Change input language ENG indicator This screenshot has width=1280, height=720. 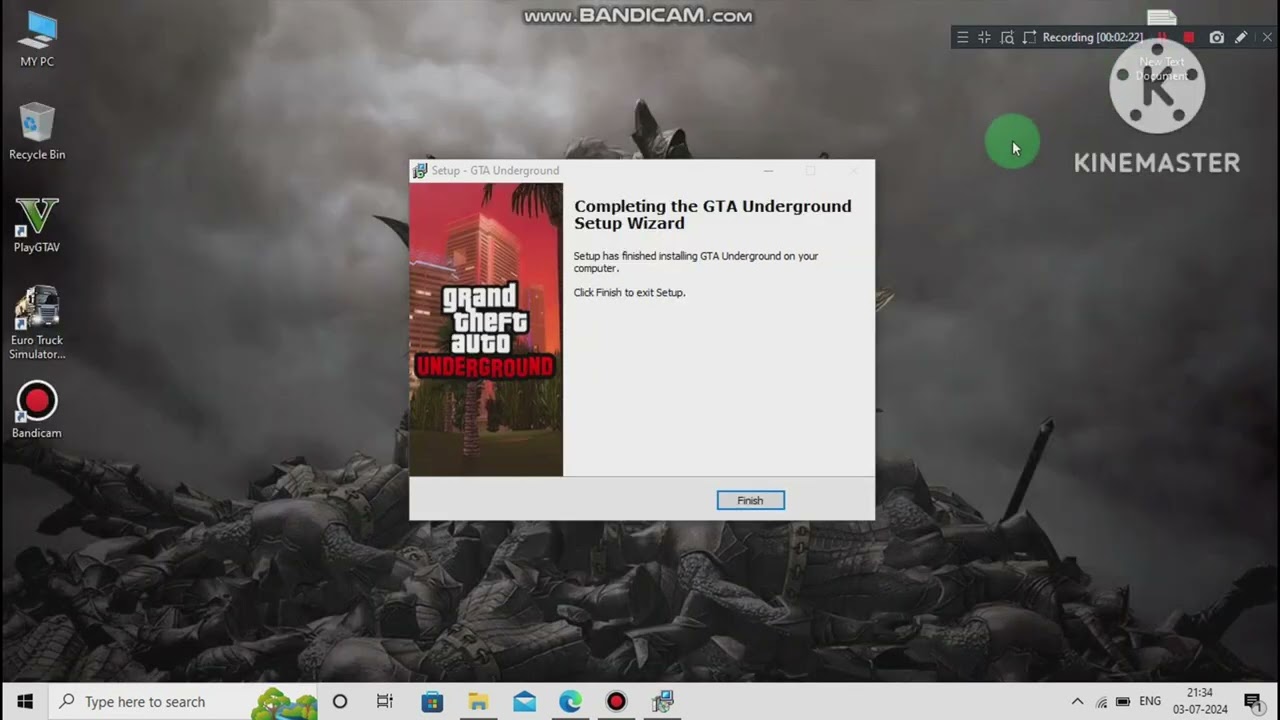[x=1150, y=702]
